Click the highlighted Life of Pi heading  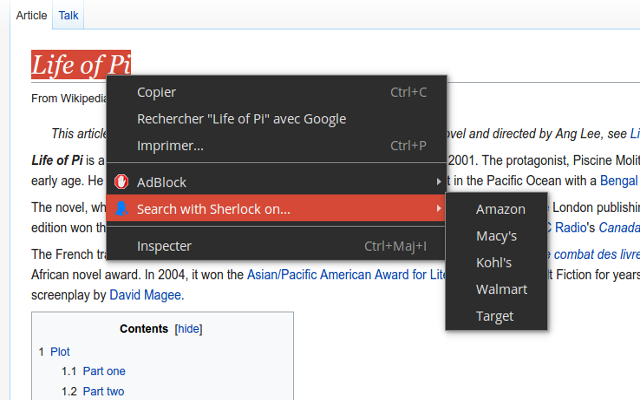80,66
